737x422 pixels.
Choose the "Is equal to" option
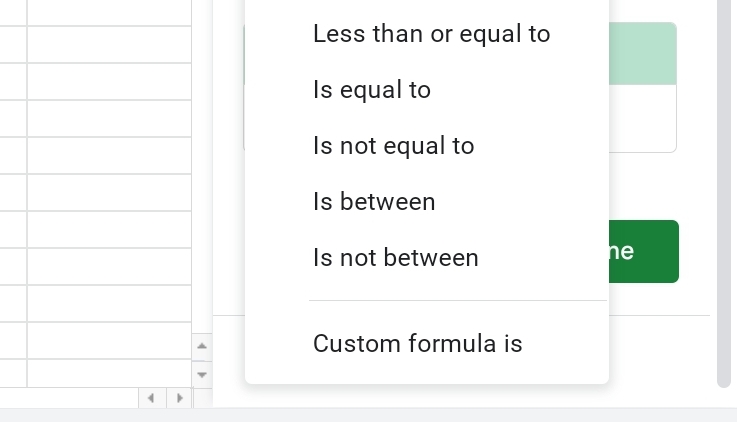(x=371, y=90)
